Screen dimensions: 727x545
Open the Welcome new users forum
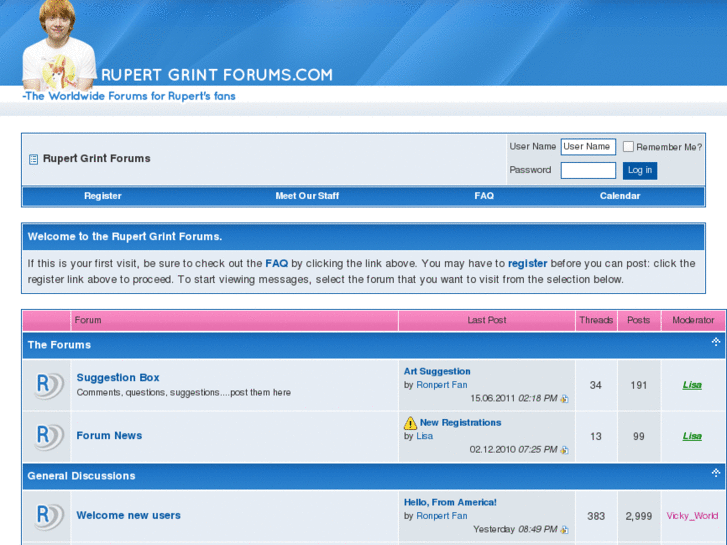pos(128,515)
